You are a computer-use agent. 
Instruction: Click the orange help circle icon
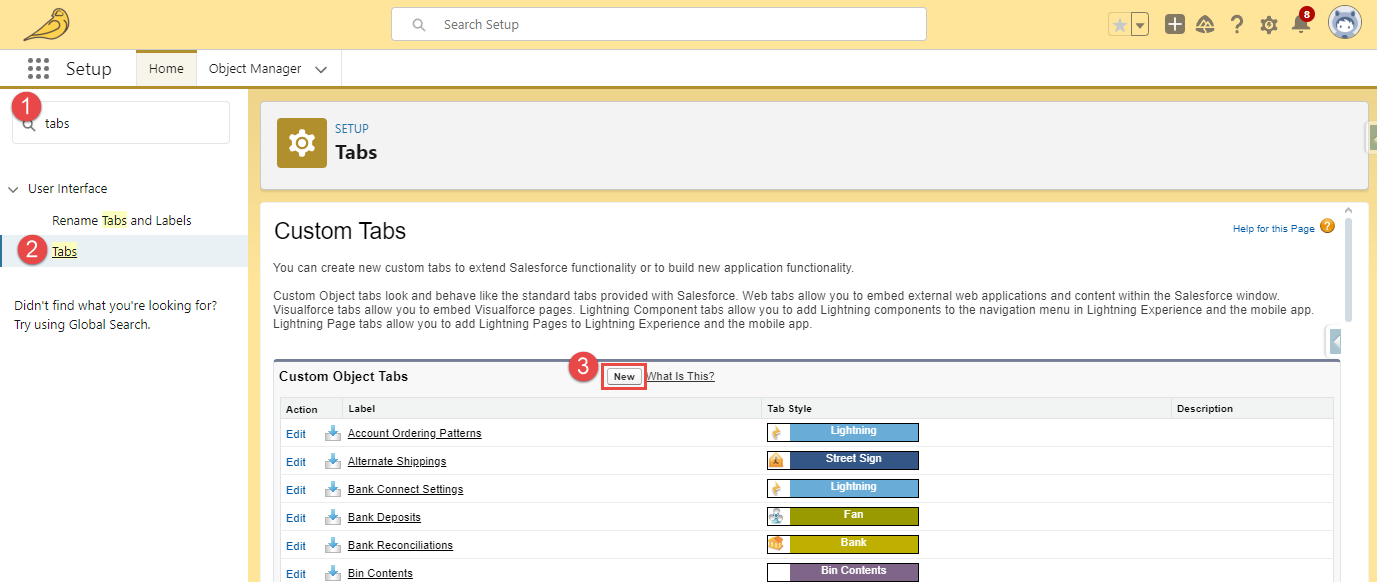pyautogui.click(x=1327, y=226)
